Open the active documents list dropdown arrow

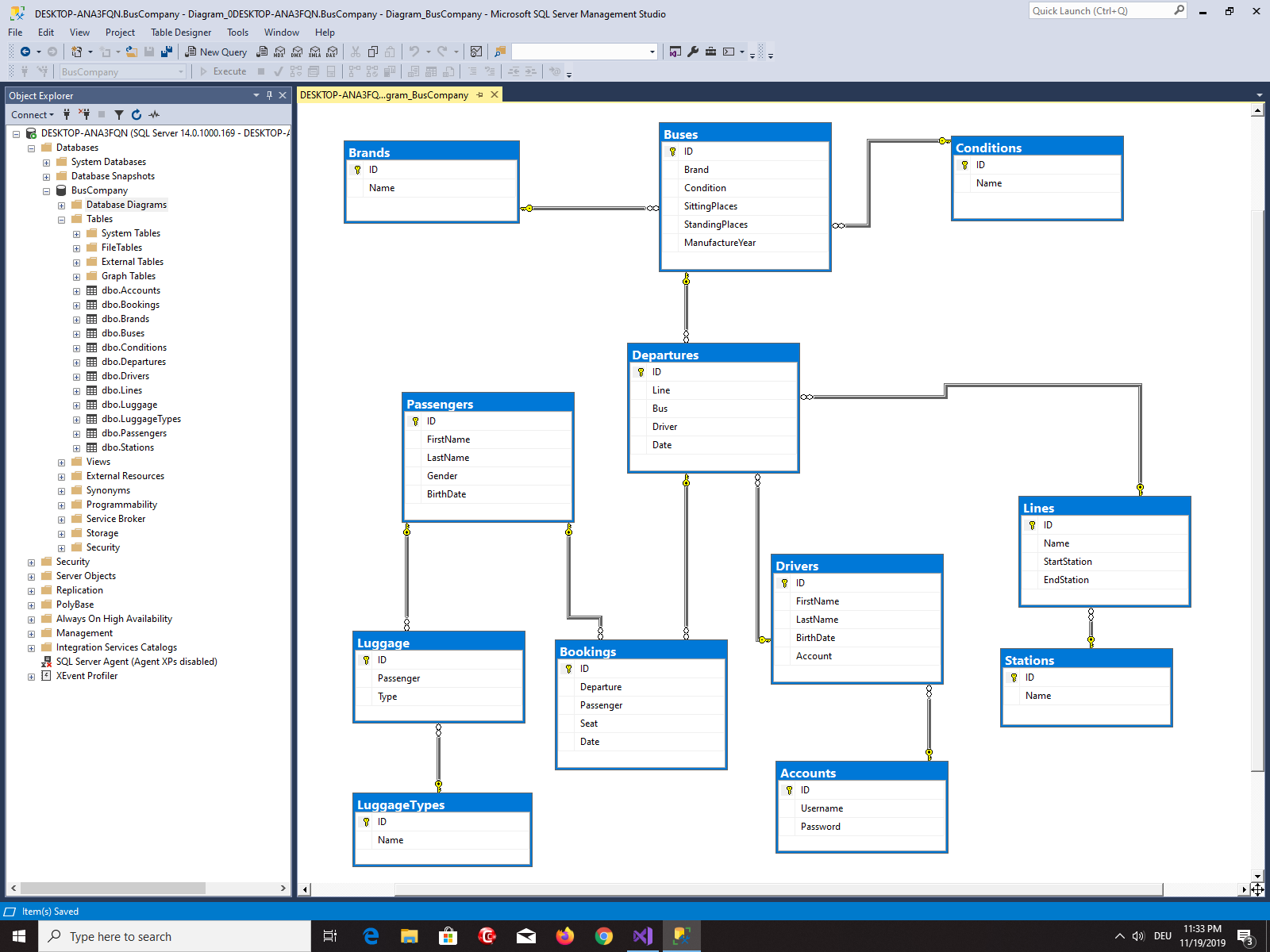pos(1260,94)
